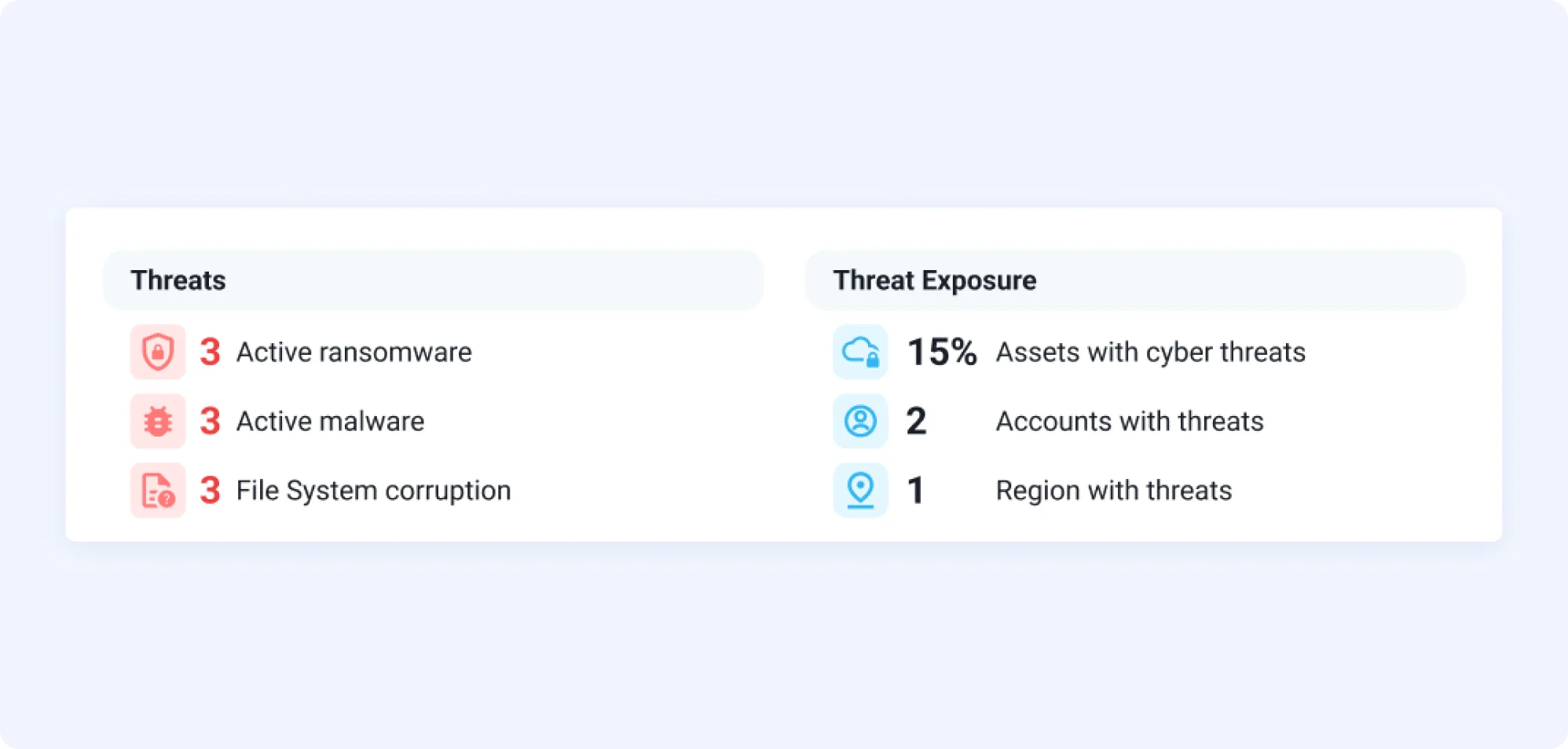Viewport: 1568px width, 749px height.
Task: Click the count 1 for Region with threats
Action: tap(915, 490)
